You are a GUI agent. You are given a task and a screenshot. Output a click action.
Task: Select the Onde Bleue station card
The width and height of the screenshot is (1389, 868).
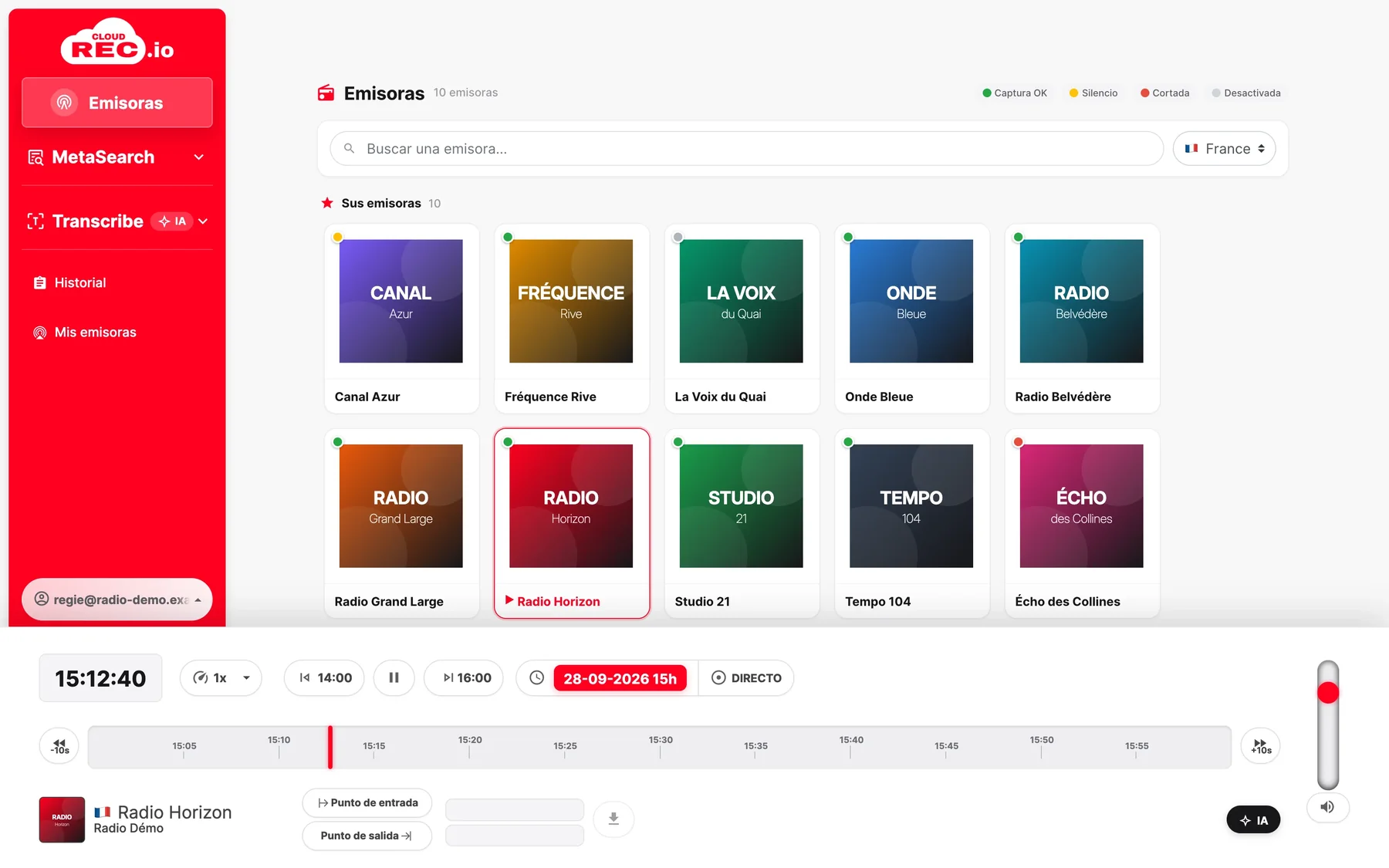(x=911, y=319)
